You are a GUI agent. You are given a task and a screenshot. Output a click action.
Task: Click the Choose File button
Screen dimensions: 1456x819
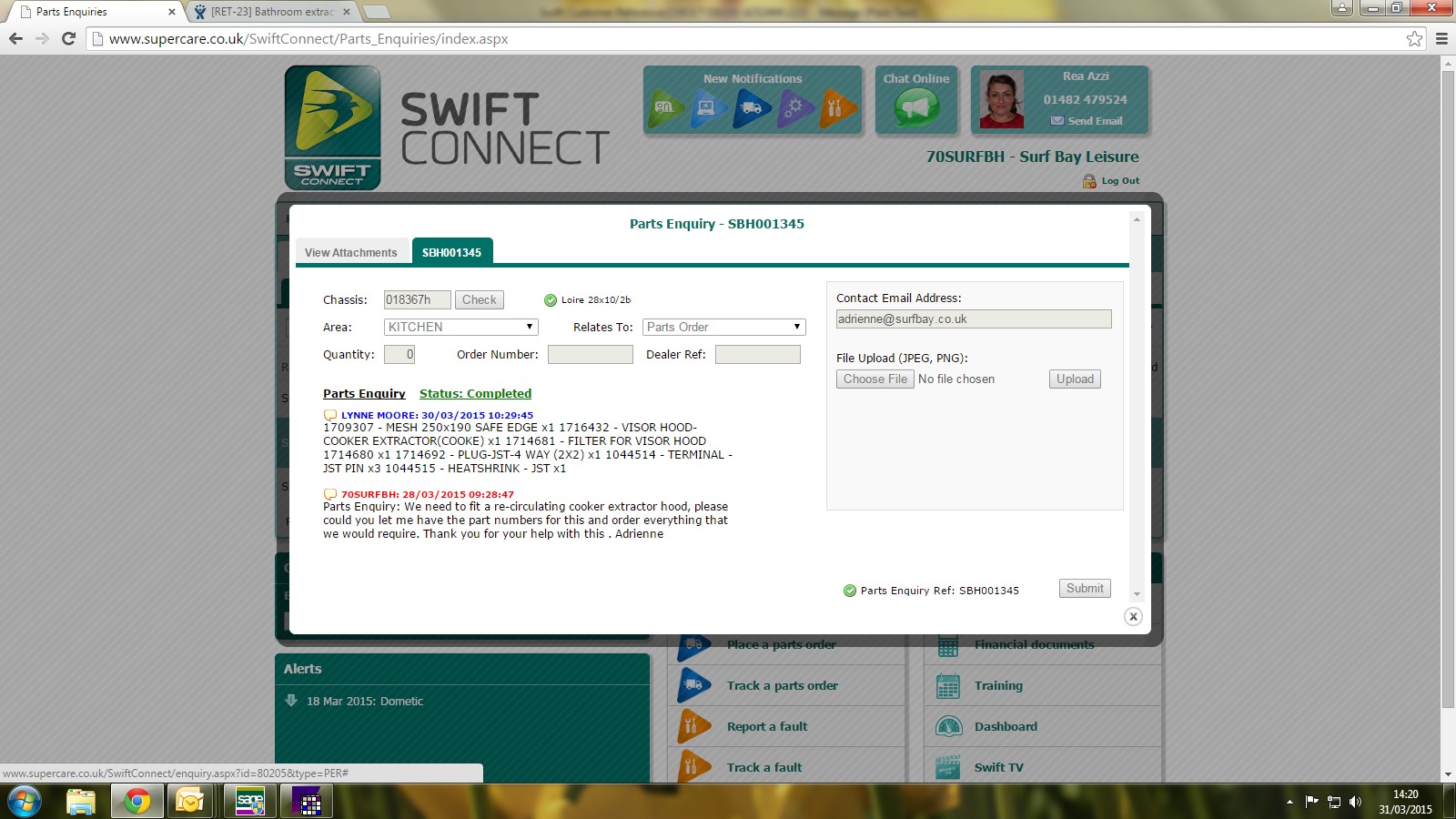[x=875, y=379]
